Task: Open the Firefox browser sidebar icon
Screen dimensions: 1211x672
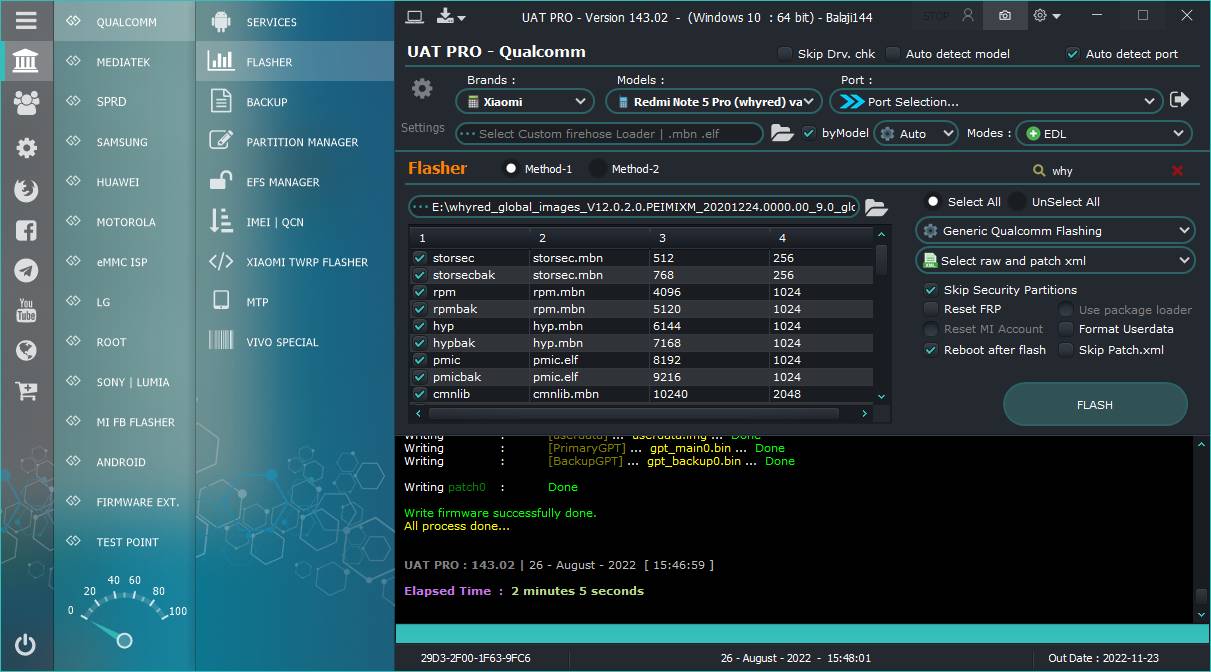Action: (x=26, y=189)
